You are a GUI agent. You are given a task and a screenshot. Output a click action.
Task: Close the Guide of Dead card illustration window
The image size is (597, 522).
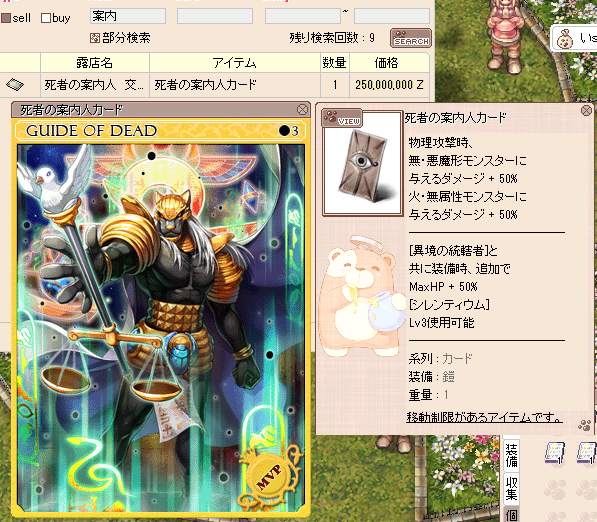[x=302, y=110]
